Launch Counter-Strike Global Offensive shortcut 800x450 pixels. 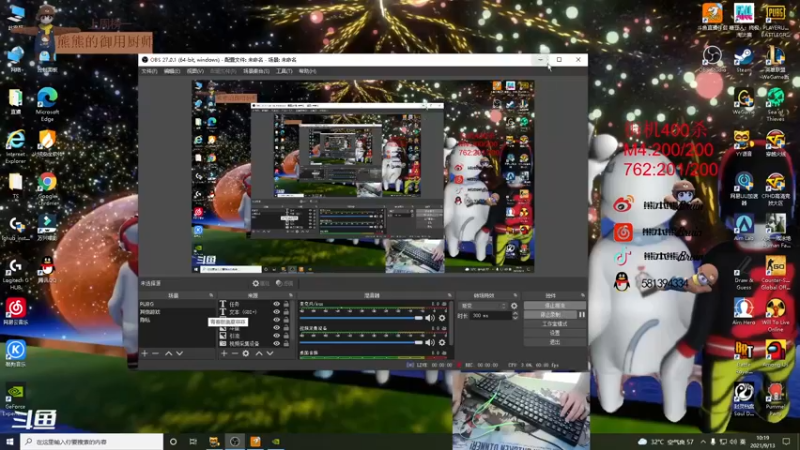pyautogui.click(x=775, y=273)
